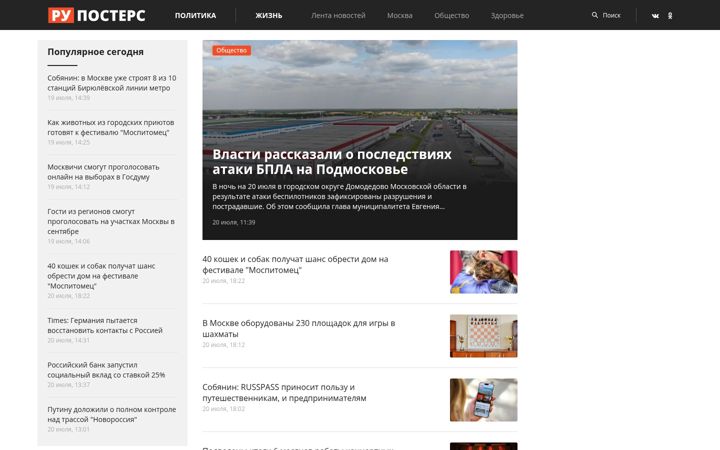Open the VK social network icon
Image resolution: width=720 pixels, height=450 pixels.
point(655,16)
